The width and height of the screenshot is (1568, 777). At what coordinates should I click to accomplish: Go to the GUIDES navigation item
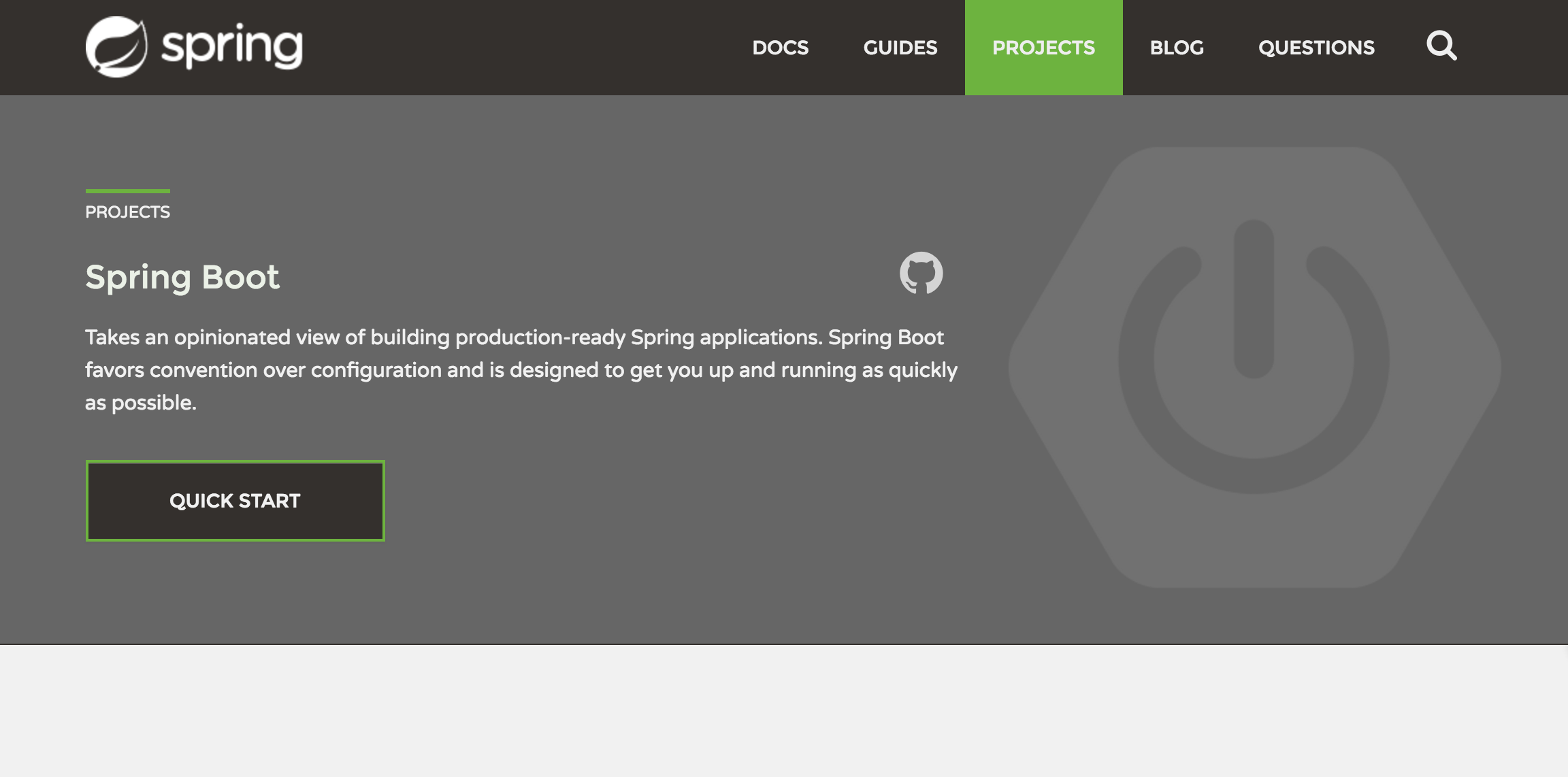[x=900, y=48]
